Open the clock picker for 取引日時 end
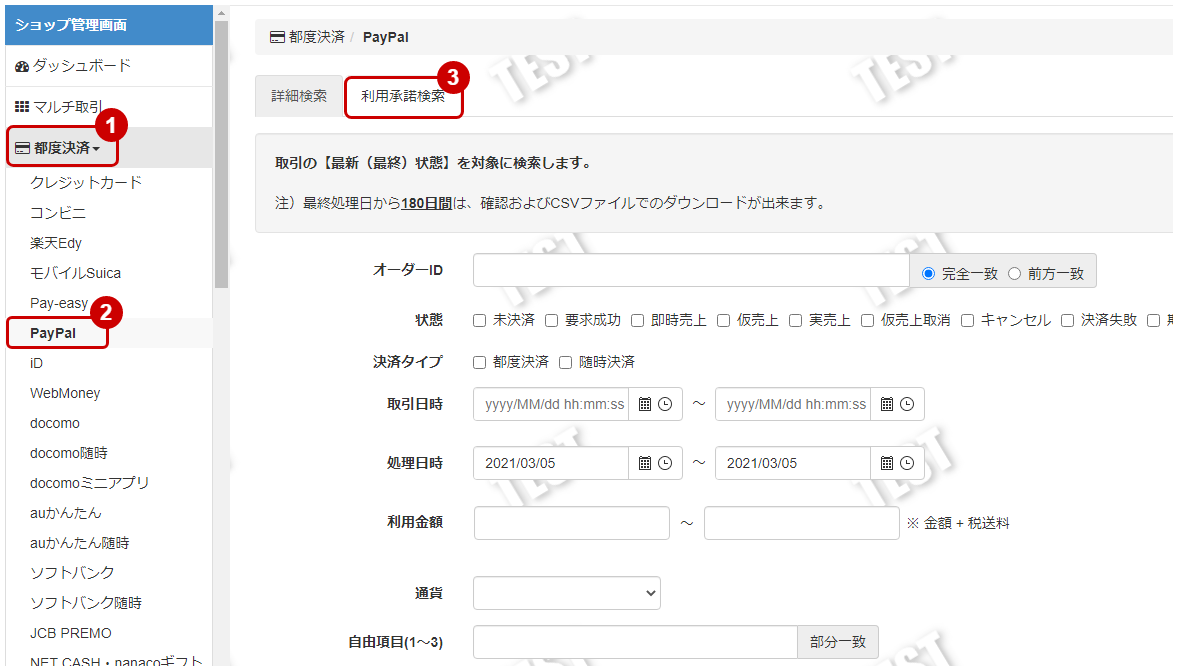Screen dimensions: 1179x672 (x=908, y=404)
